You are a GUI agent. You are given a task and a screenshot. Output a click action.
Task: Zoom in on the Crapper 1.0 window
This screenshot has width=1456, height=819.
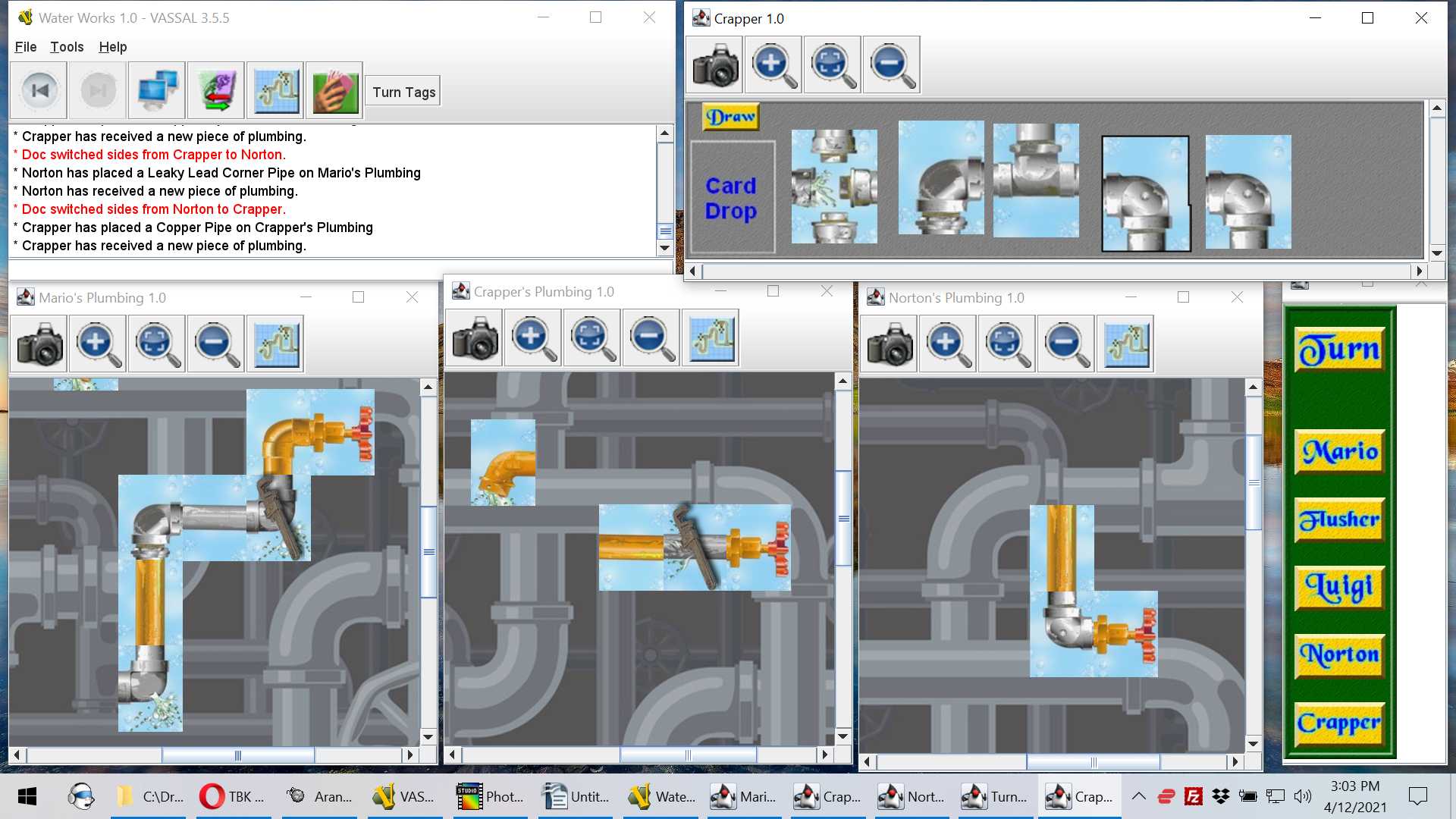click(773, 64)
